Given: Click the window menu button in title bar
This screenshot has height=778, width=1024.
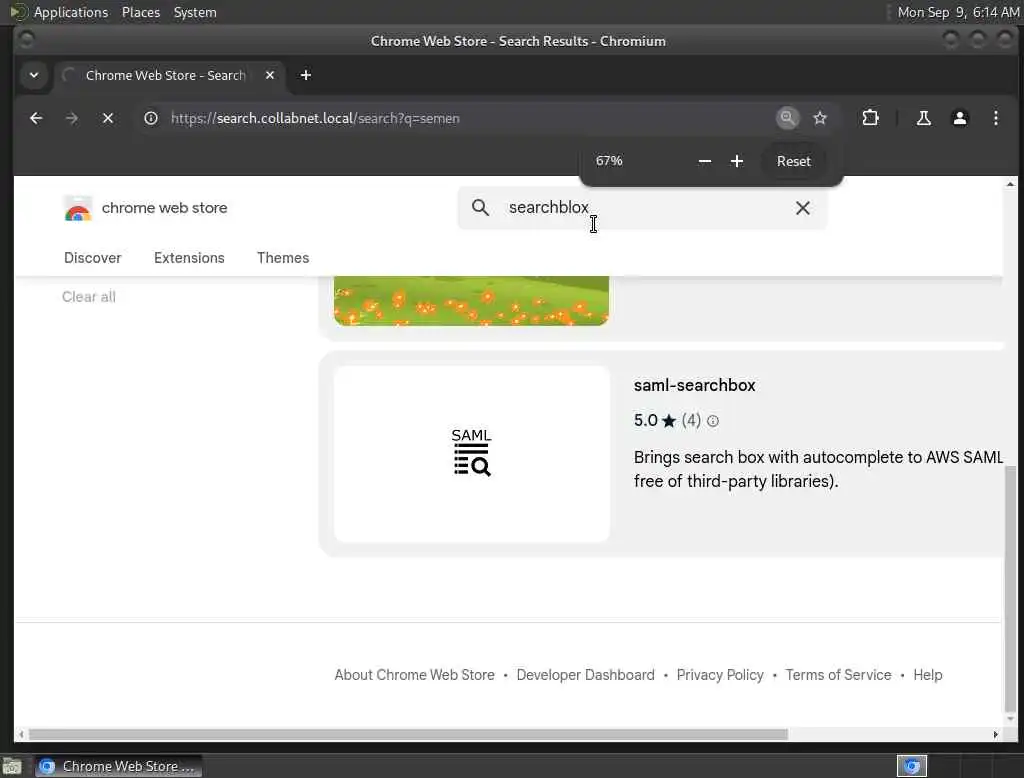Looking at the screenshot, I should [26, 41].
